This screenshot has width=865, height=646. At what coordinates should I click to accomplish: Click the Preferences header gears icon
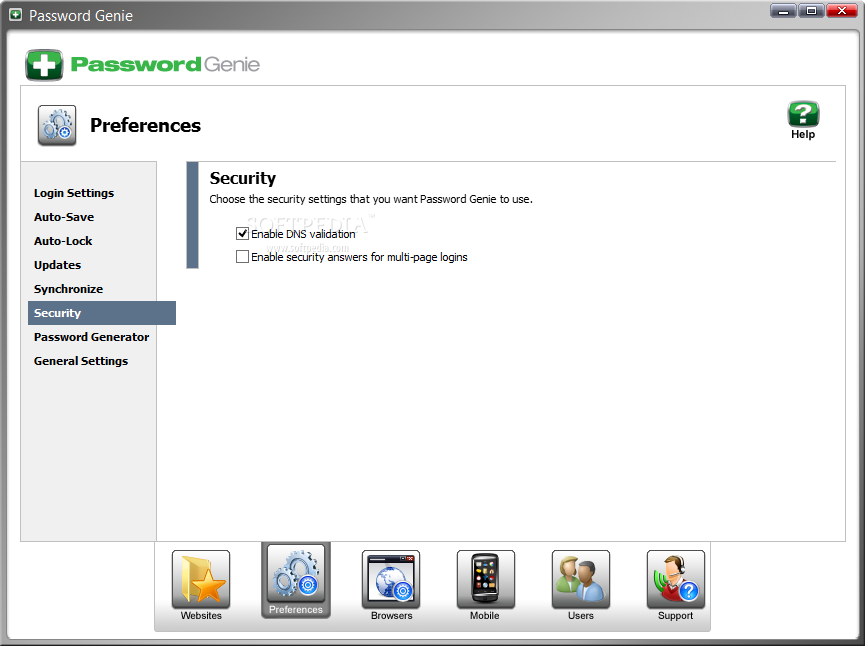pyautogui.click(x=57, y=125)
